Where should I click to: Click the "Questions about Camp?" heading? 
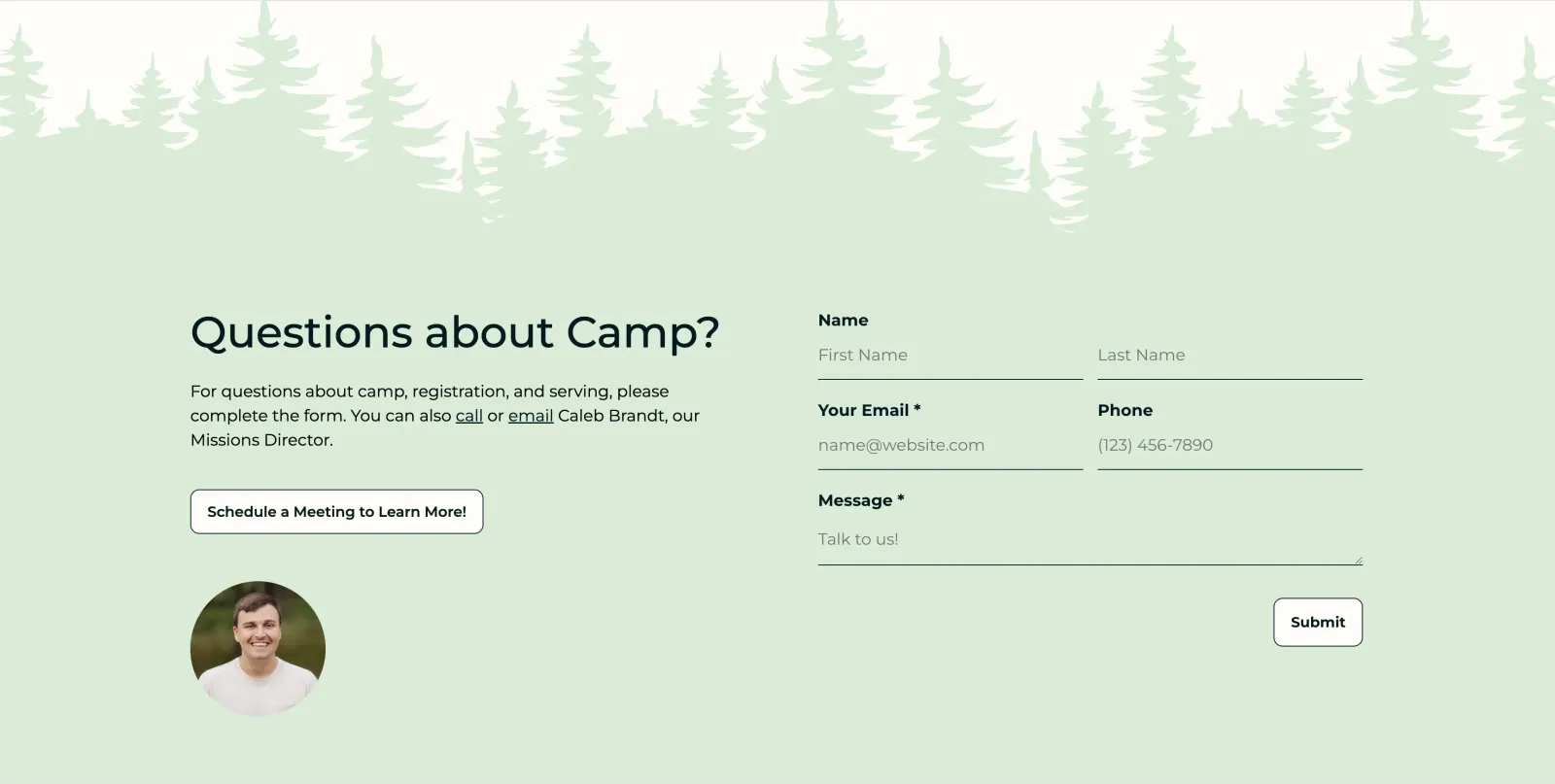click(x=455, y=332)
